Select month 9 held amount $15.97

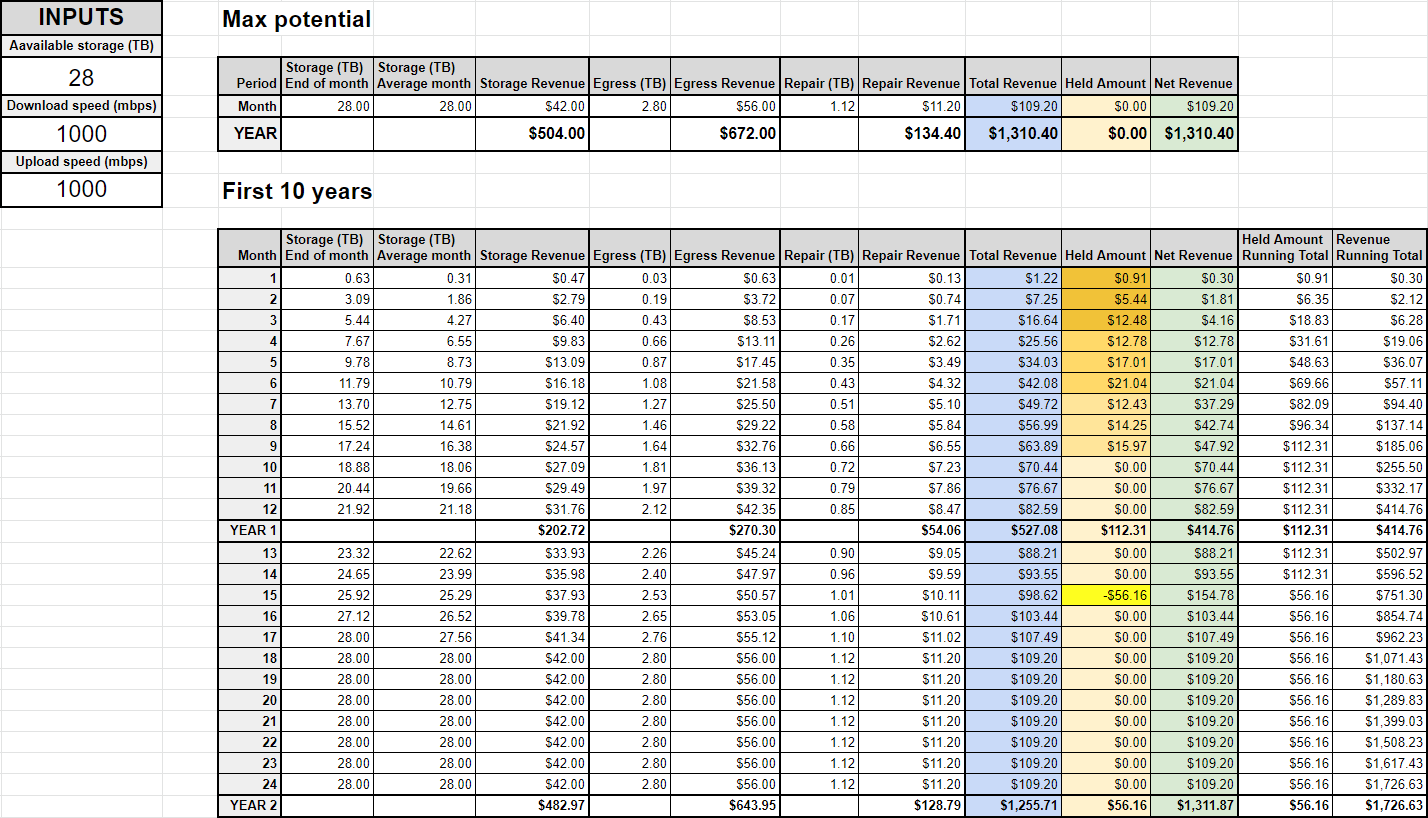click(x=1105, y=446)
